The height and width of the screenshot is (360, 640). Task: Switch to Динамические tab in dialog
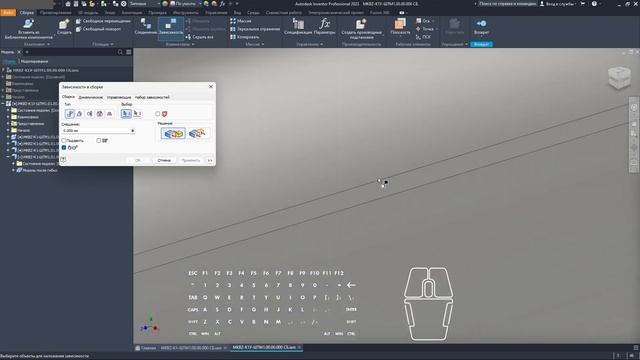[x=90, y=98]
